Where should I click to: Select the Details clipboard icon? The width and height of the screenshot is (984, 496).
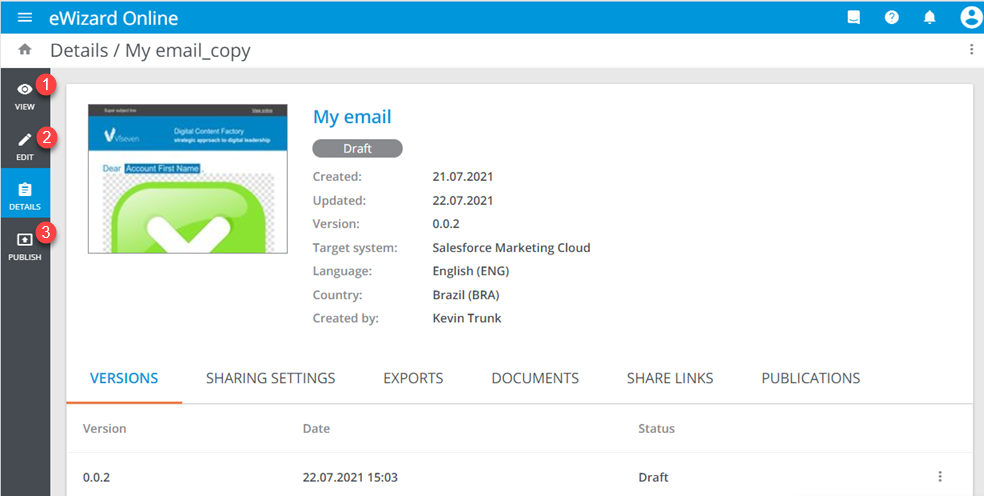25,194
